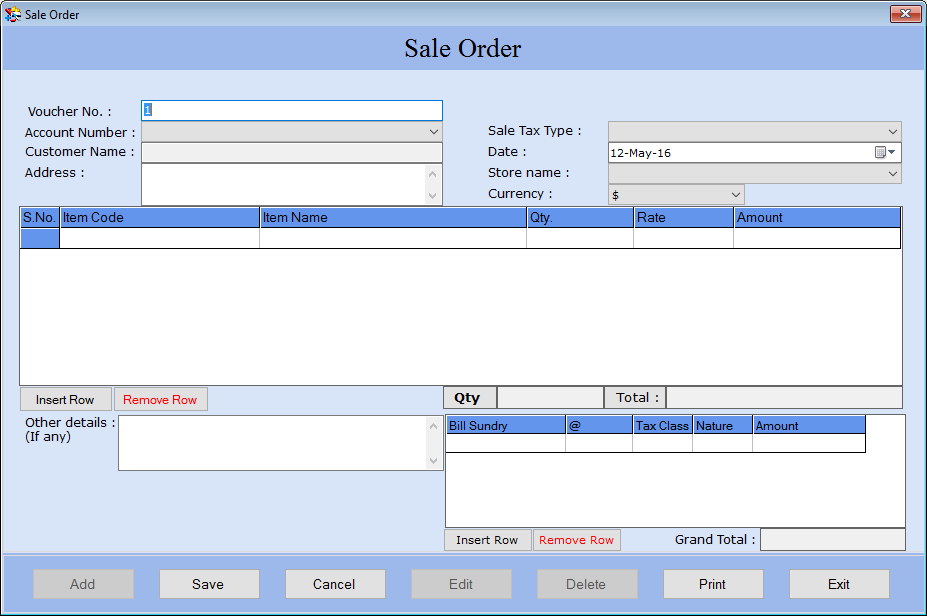The image size is (927, 616).
Task: Click the first row Amount cell in items grid
Action: [817, 238]
